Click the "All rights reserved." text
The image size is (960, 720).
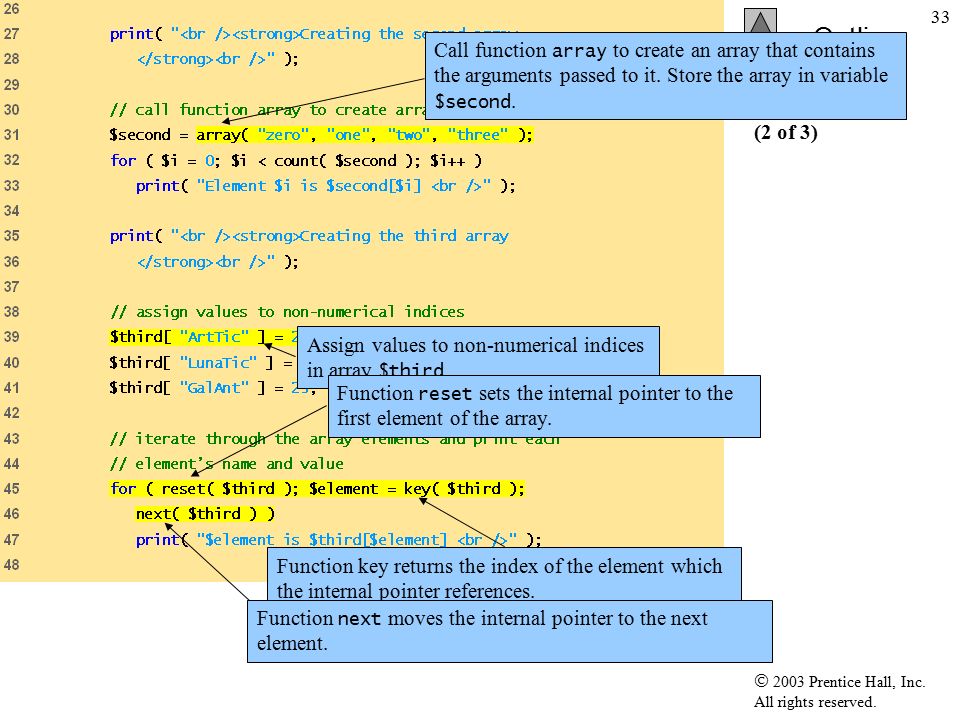[814, 702]
